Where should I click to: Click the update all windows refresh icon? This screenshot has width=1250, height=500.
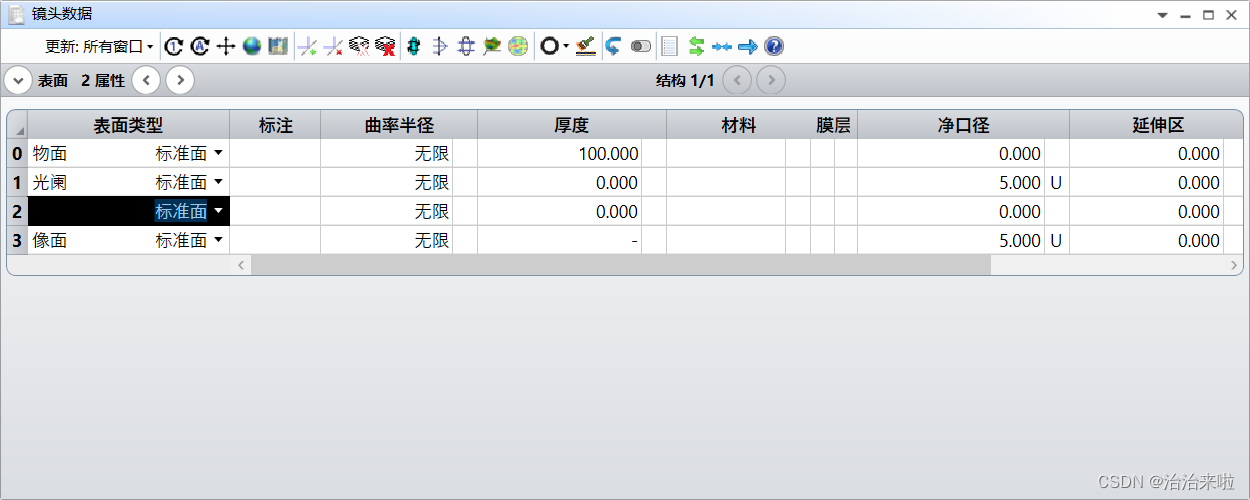pyautogui.click(x=200, y=46)
